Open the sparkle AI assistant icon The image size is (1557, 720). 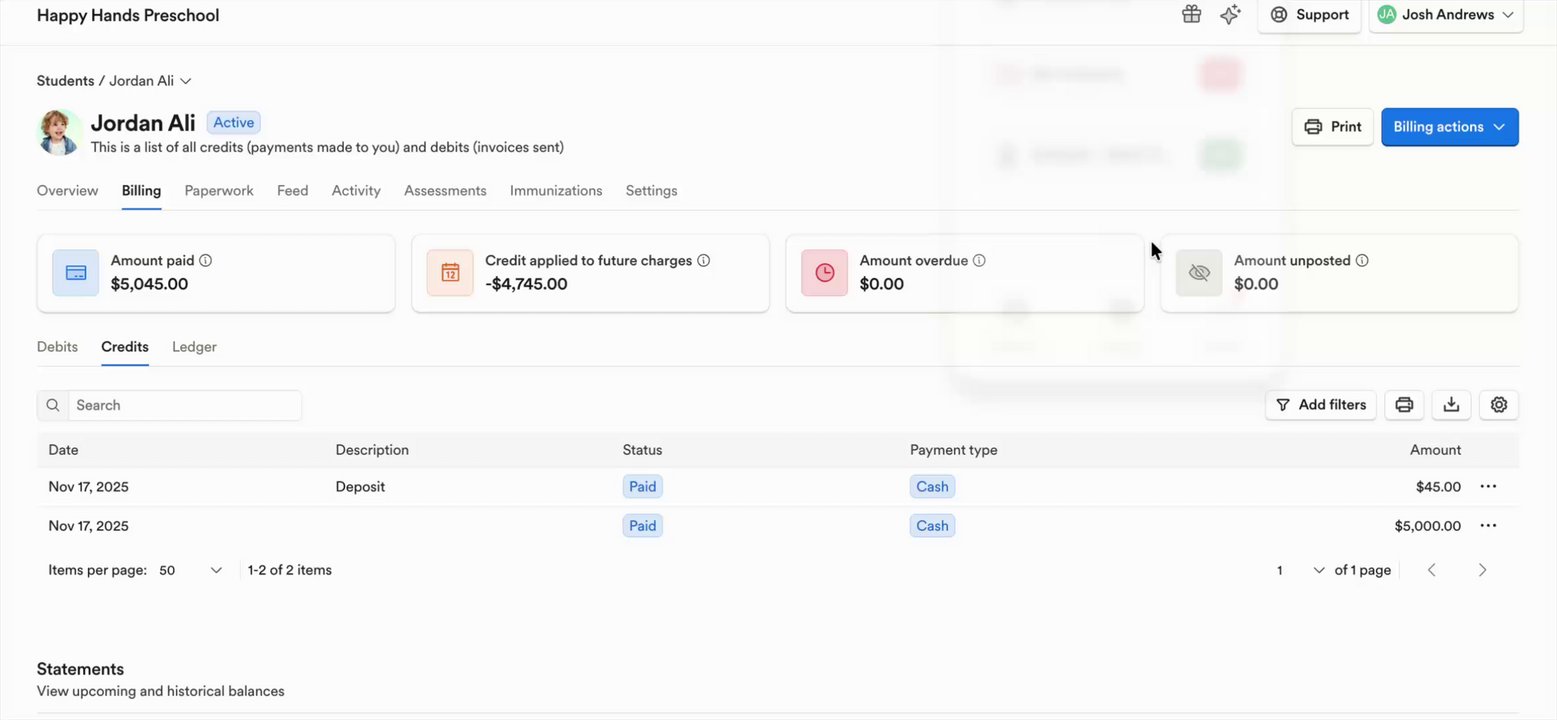point(1230,15)
